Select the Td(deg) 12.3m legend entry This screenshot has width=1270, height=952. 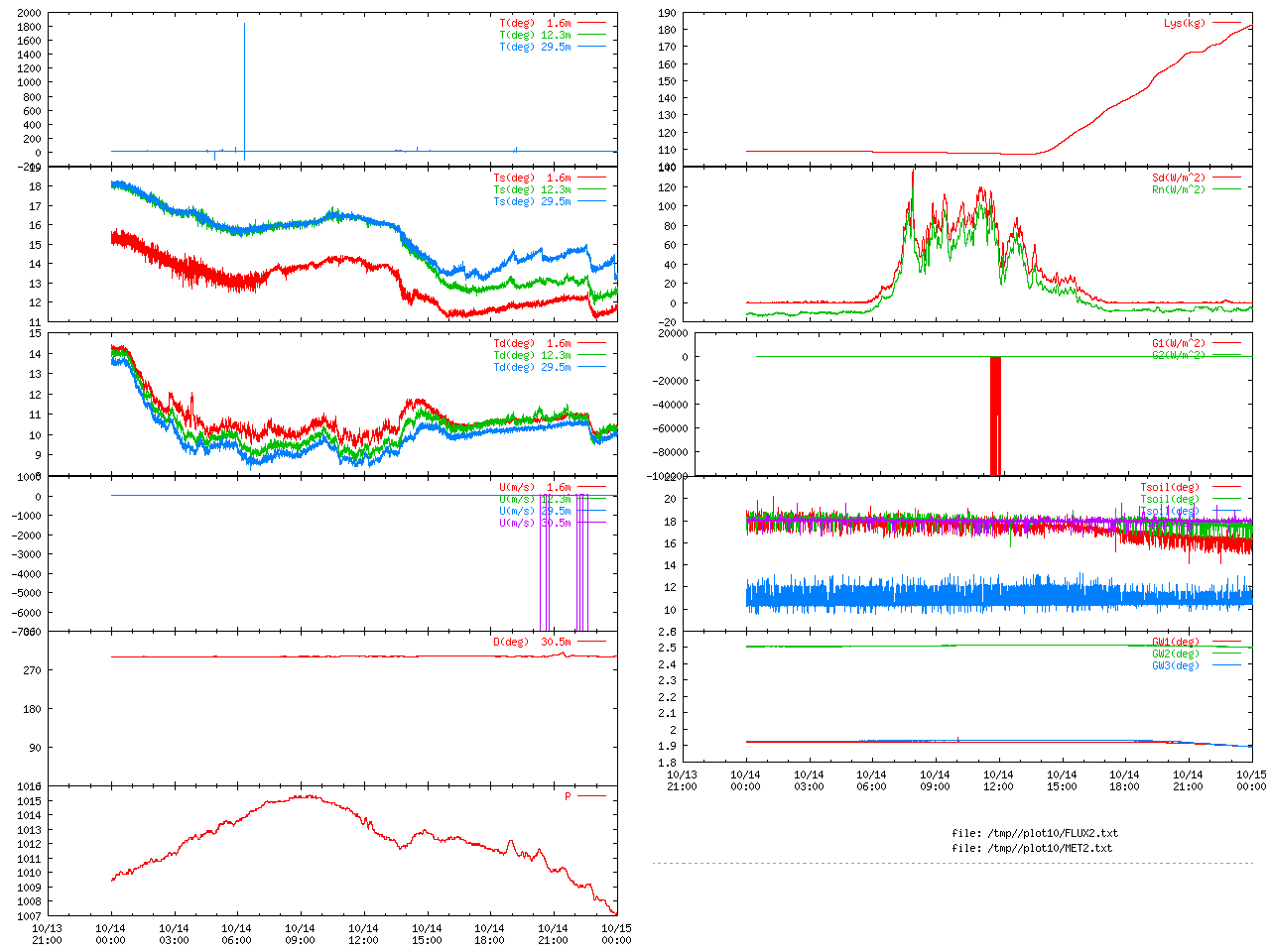point(532,355)
